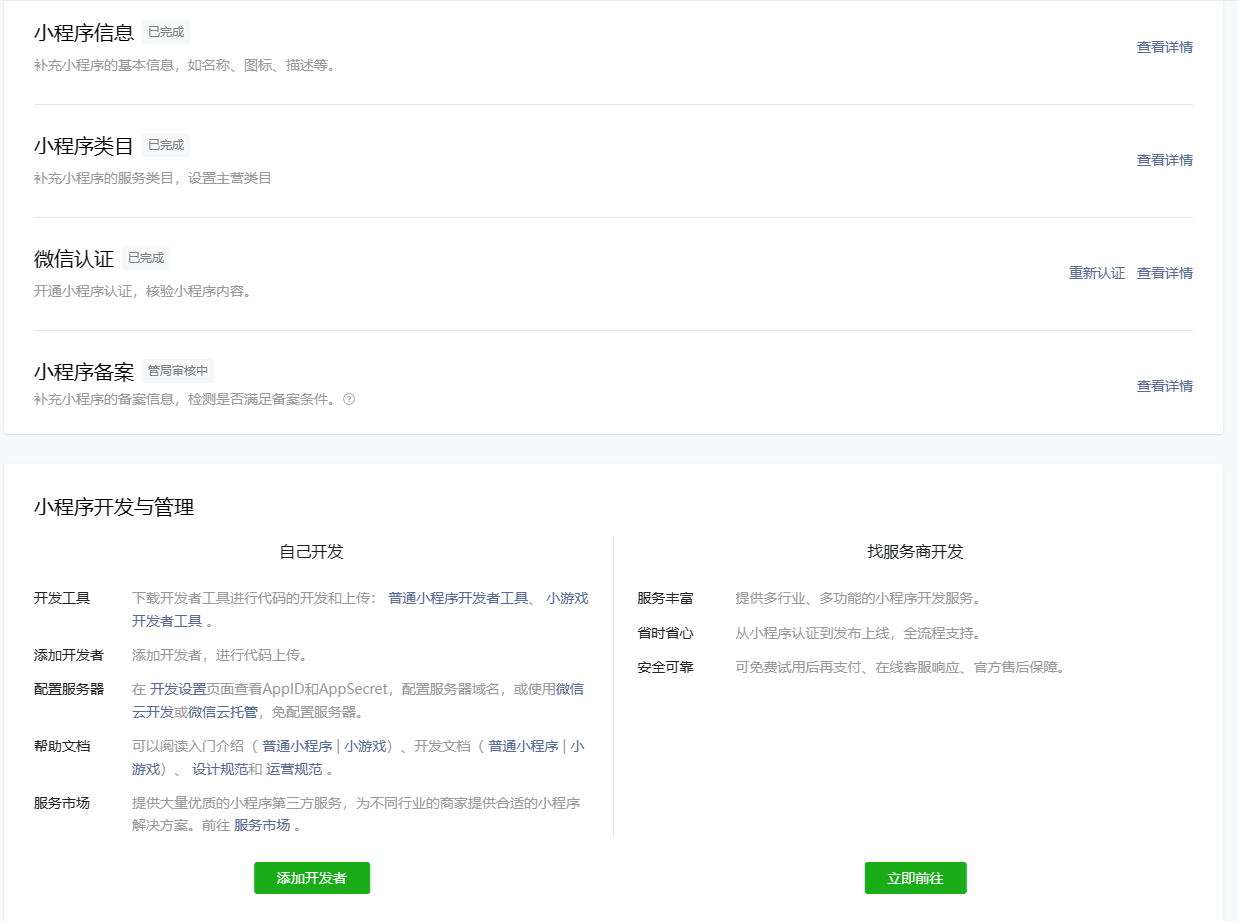Click the 开发工具 row label

click(62, 598)
